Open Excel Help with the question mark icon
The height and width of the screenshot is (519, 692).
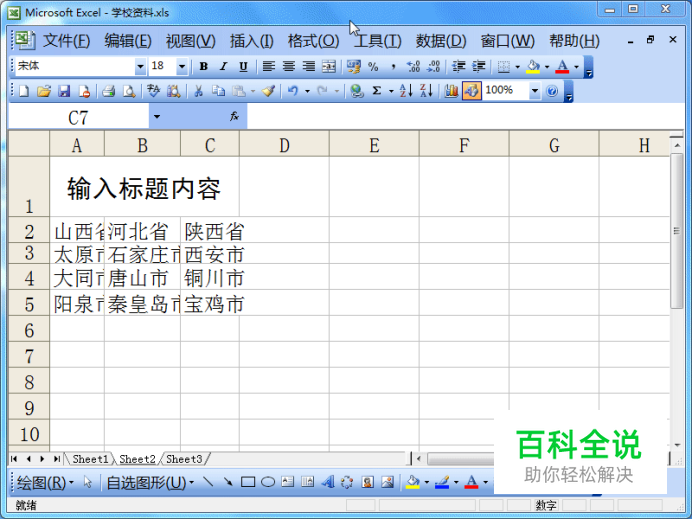552,91
